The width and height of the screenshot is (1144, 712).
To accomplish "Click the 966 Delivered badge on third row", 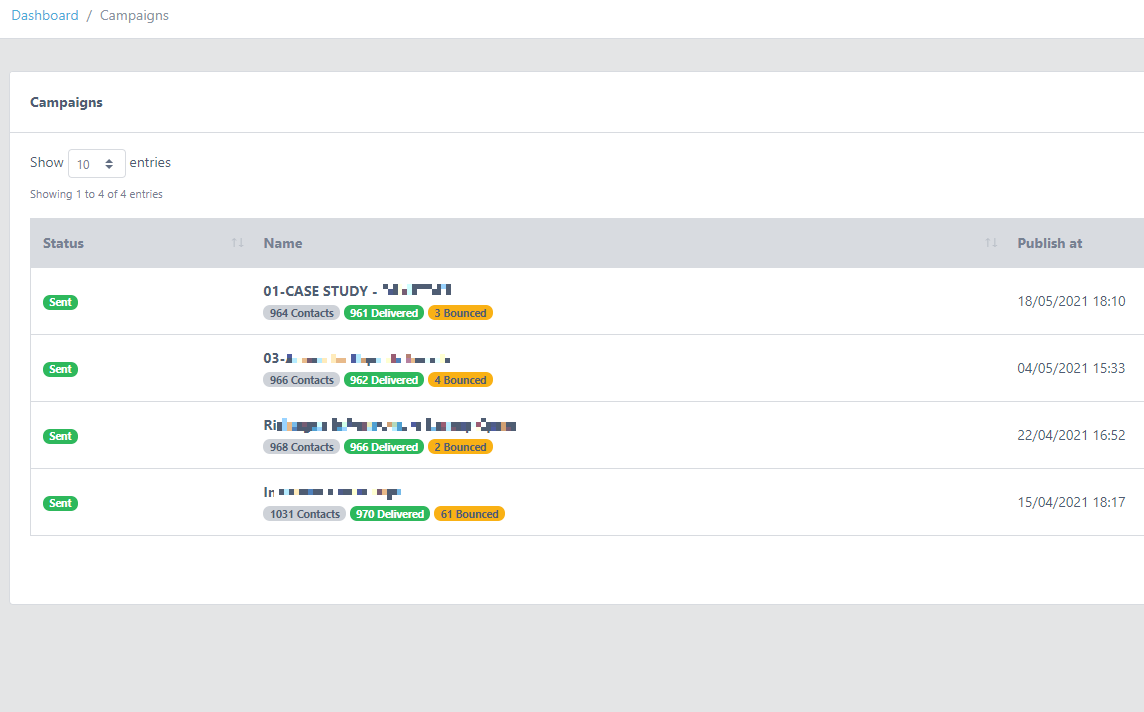I will (383, 446).
